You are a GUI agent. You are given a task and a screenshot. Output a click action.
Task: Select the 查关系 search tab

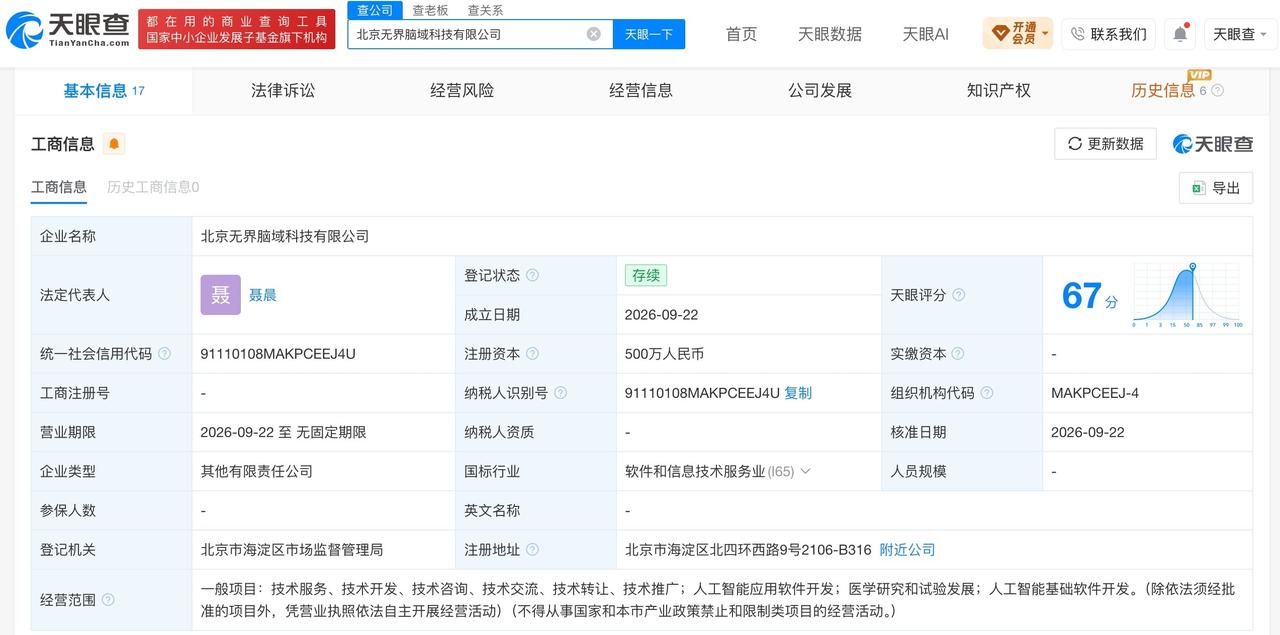click(x=485, y=10)
